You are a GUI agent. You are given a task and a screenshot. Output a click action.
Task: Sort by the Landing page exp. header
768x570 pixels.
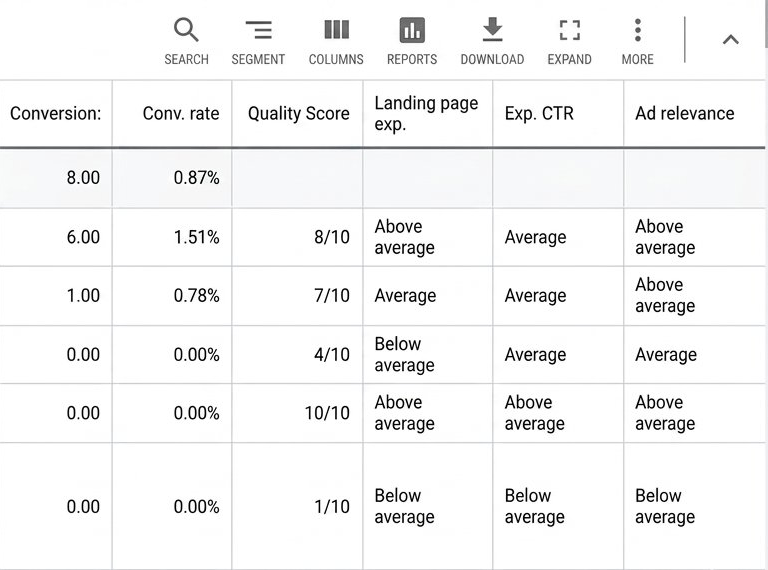click(x=426, y=114)
